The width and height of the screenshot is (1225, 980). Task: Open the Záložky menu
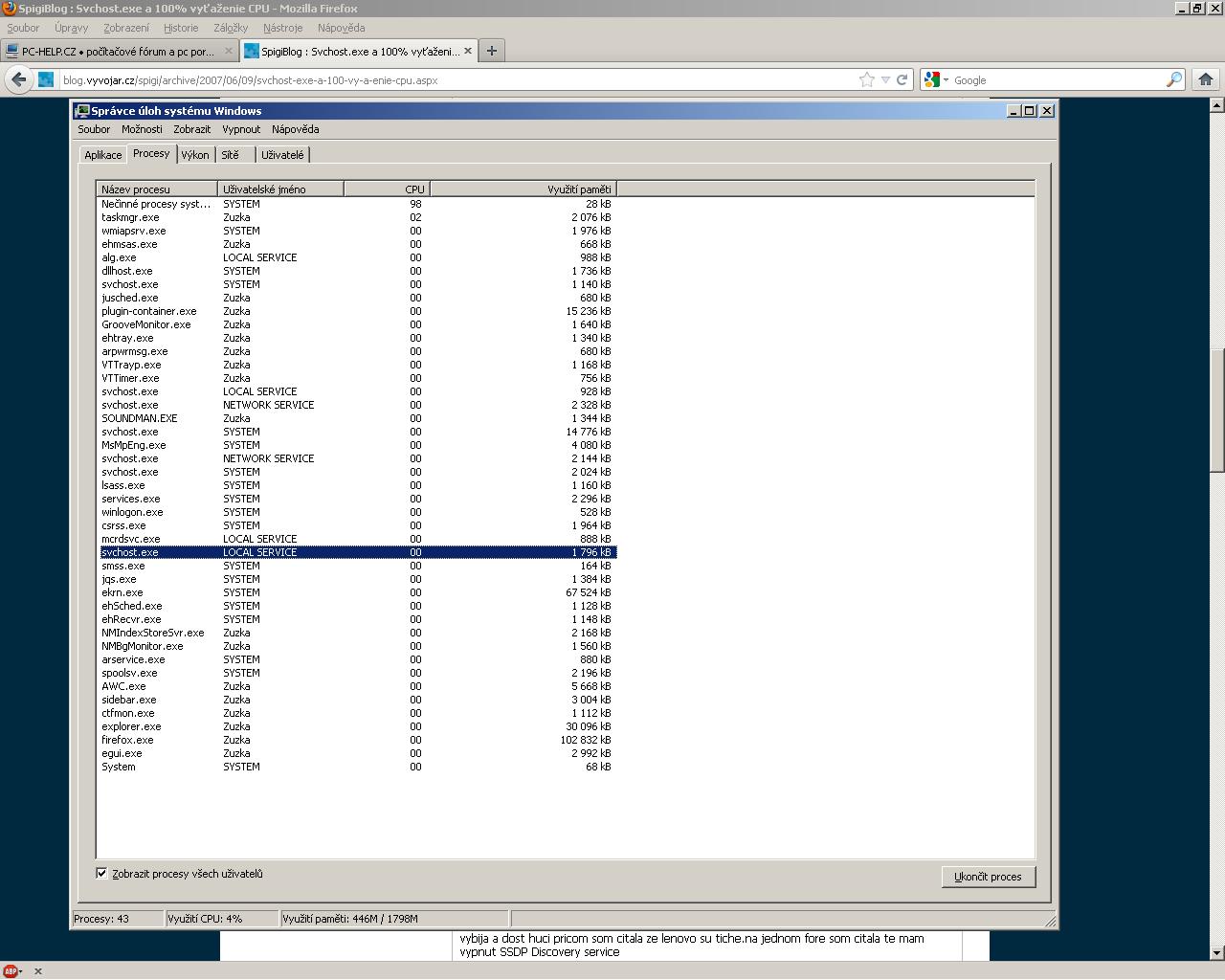pyautogui.click(x=231, y=28)
